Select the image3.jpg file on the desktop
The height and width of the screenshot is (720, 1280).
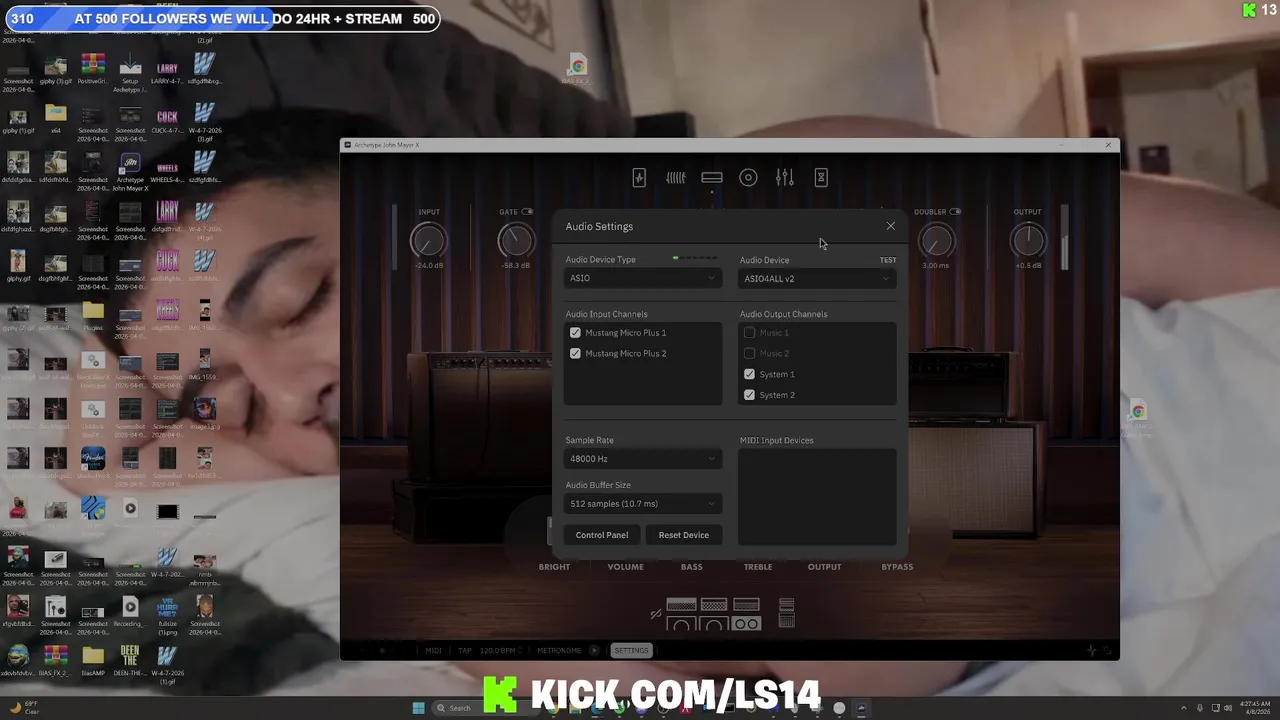(204, 414)
